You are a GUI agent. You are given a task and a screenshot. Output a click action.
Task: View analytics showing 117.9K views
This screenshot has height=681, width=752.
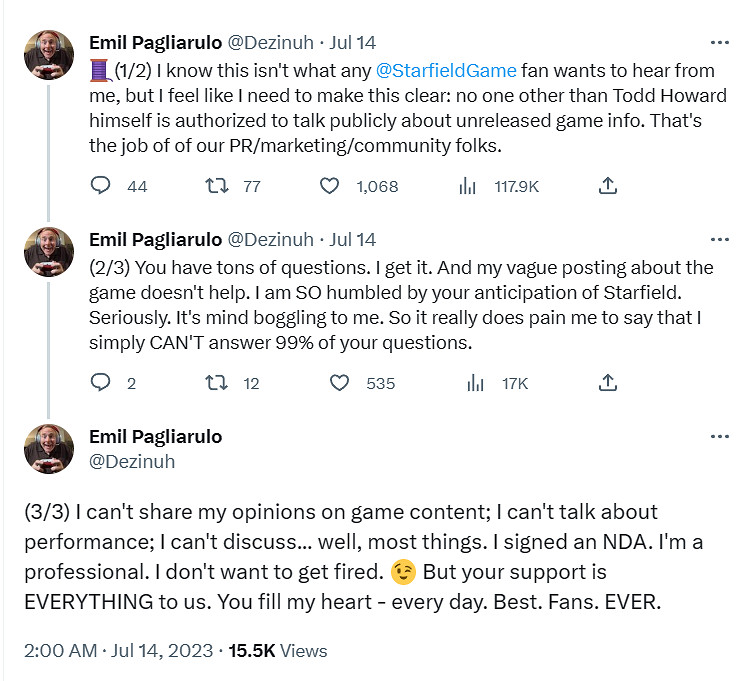tap(467, 186)
